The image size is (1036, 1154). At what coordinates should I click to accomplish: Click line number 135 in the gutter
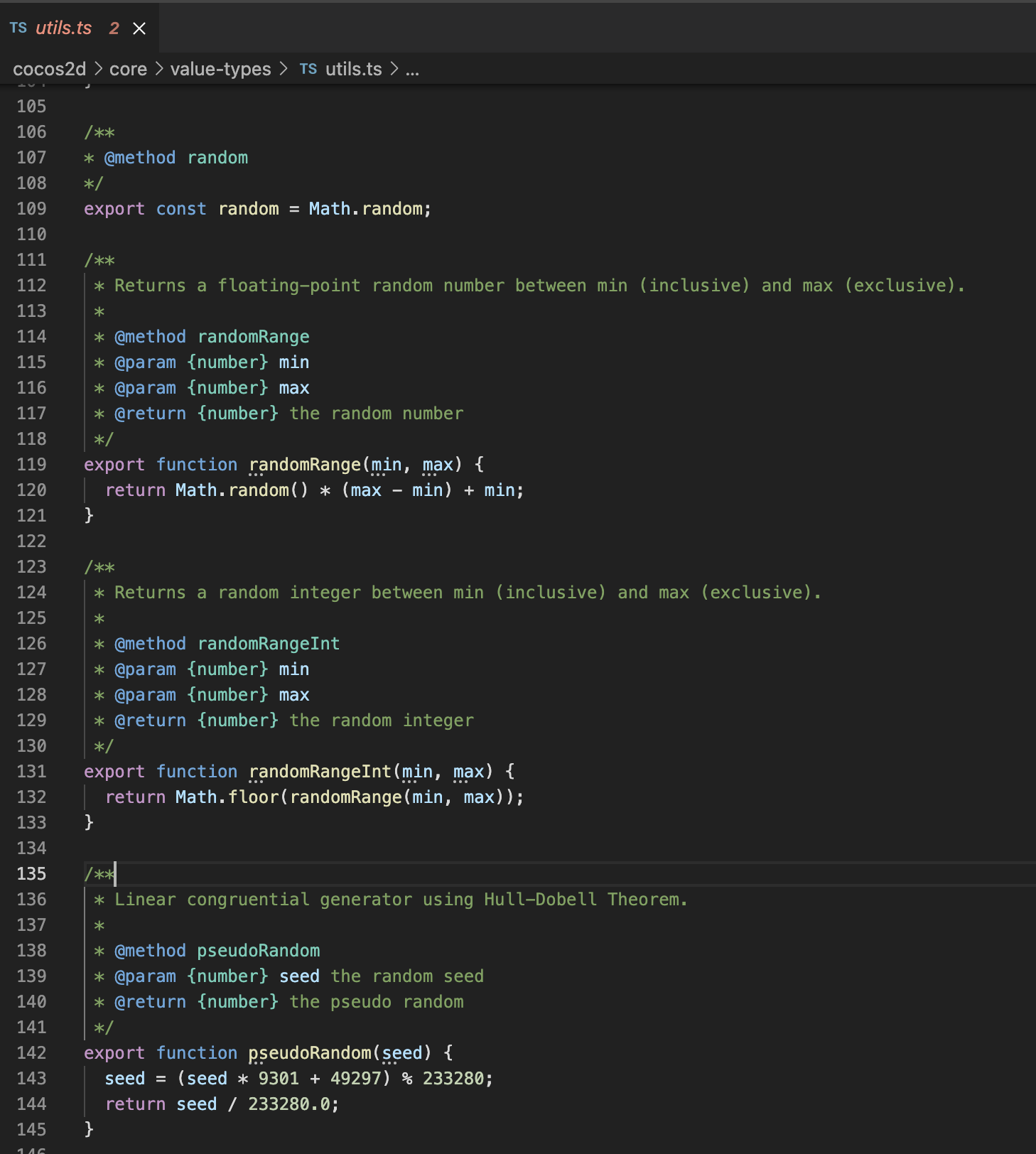click(31, 874)
